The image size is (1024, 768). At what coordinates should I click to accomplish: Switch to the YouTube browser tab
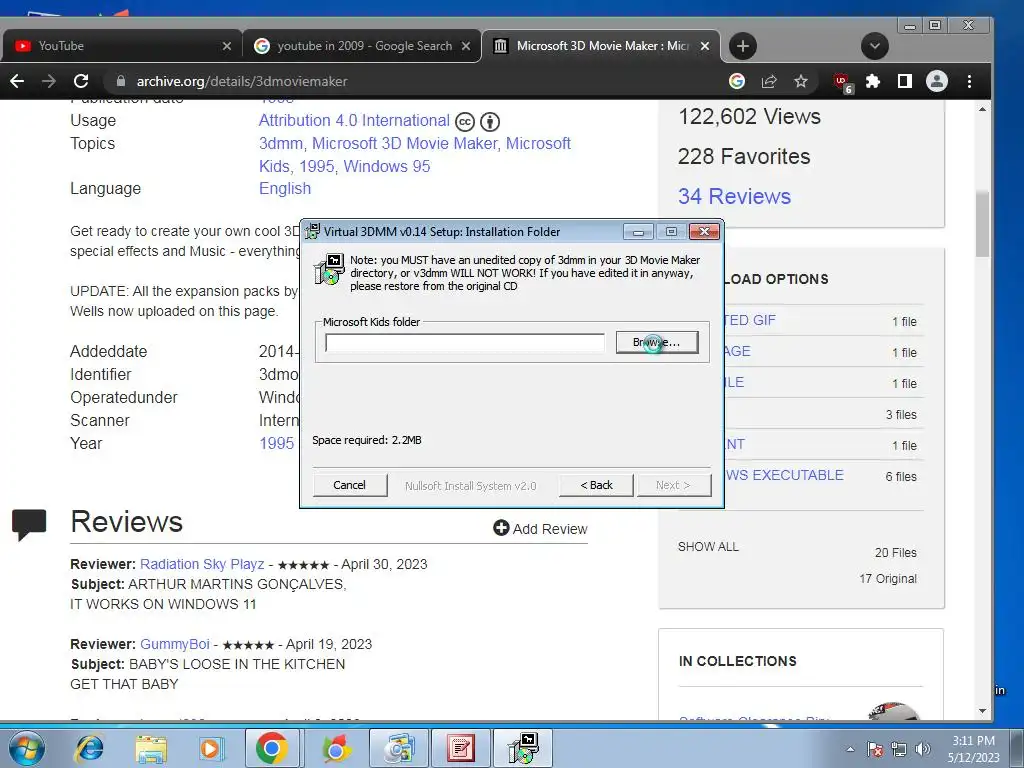[x=121, y=46]
